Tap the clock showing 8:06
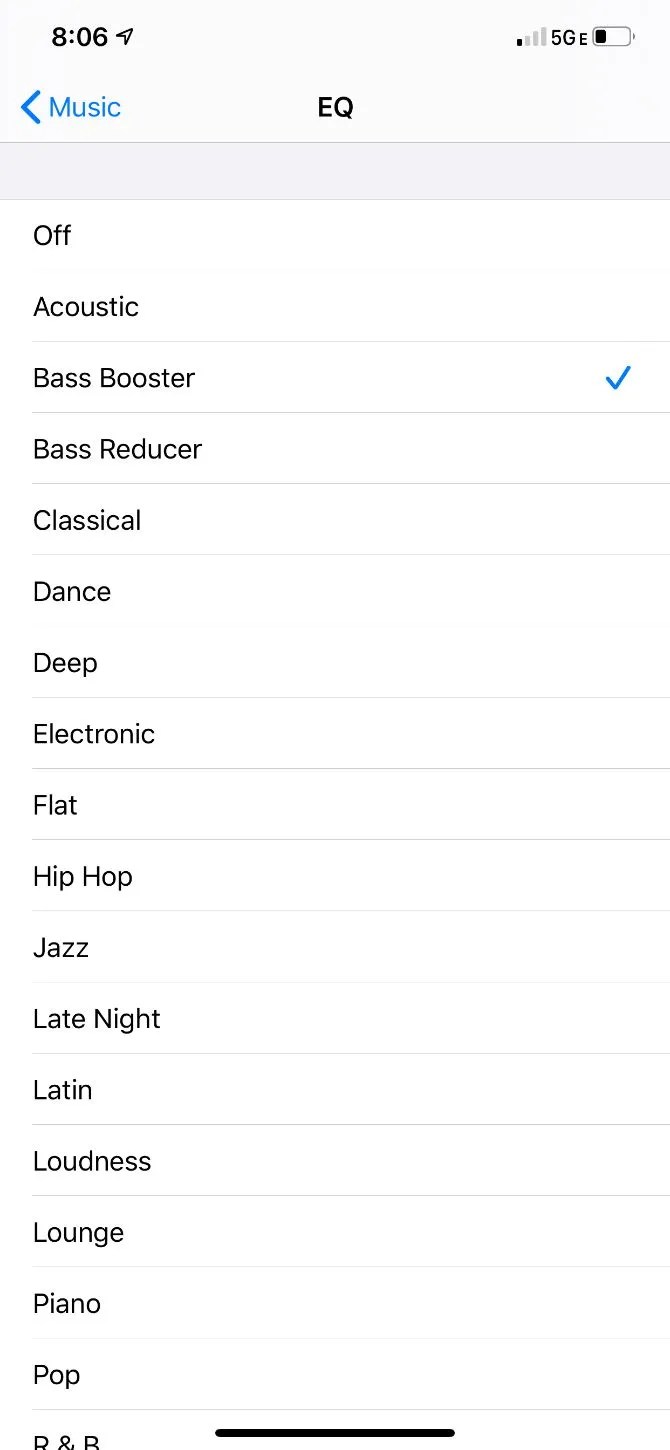670x1450 pixels. [x=80, y=36]
